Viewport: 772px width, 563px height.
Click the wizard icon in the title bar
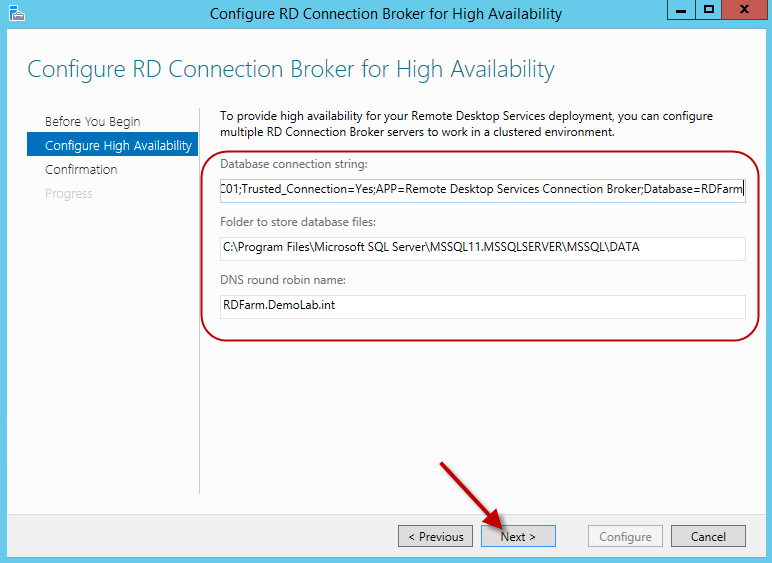click(x=16, y=14)
